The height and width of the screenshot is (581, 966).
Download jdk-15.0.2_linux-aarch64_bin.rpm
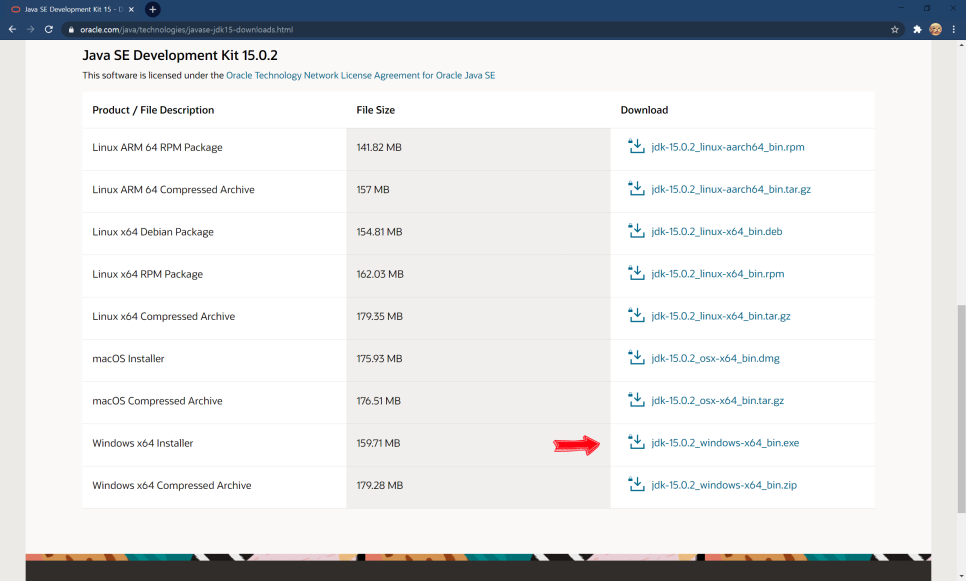728,147
